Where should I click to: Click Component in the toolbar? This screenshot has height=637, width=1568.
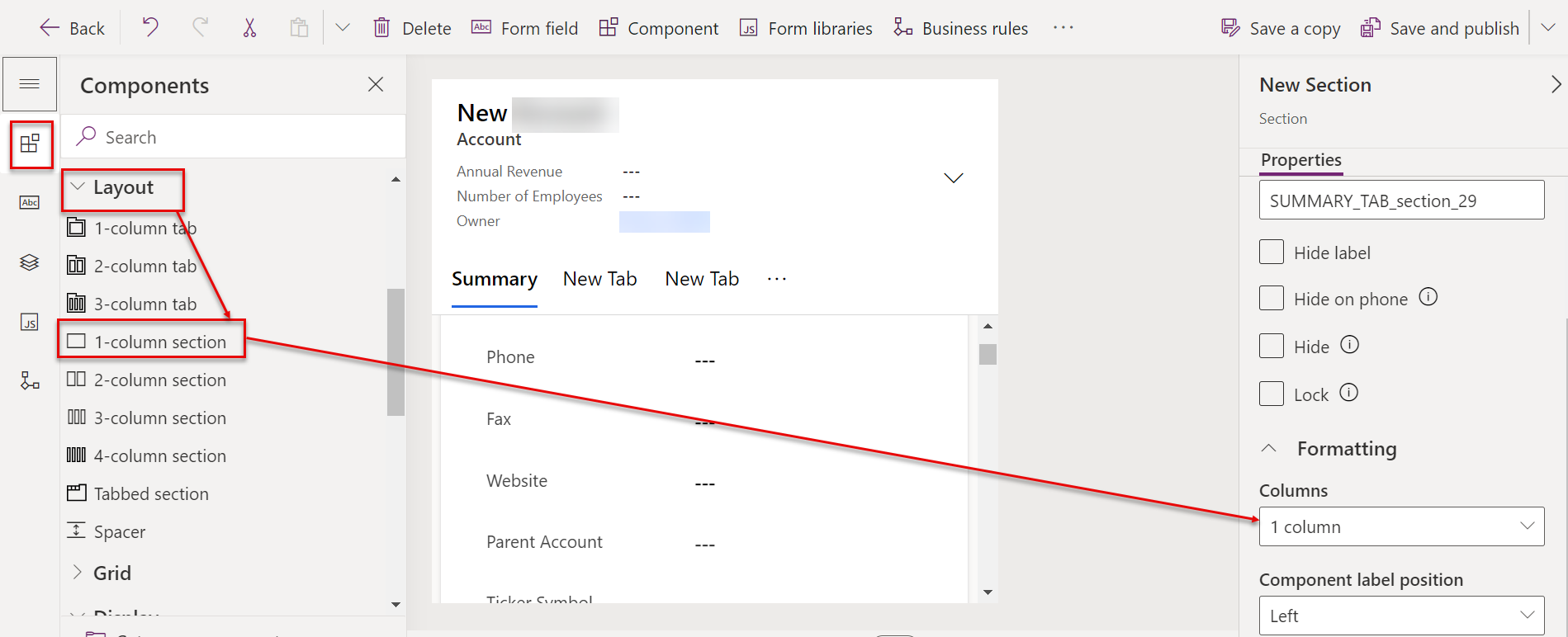(659, 28)
